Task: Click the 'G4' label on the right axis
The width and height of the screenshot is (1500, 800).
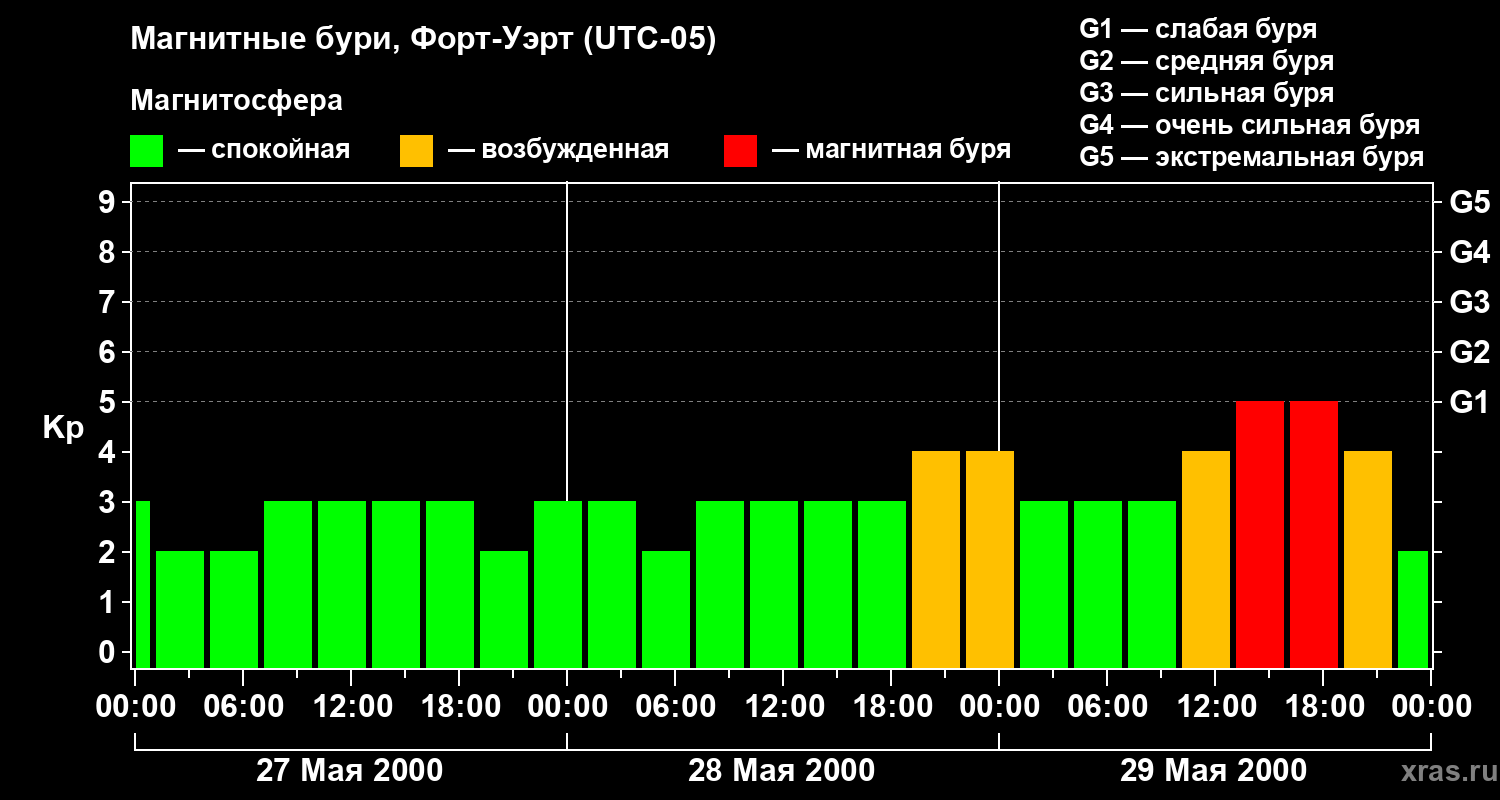Action: coord(1469,252)
